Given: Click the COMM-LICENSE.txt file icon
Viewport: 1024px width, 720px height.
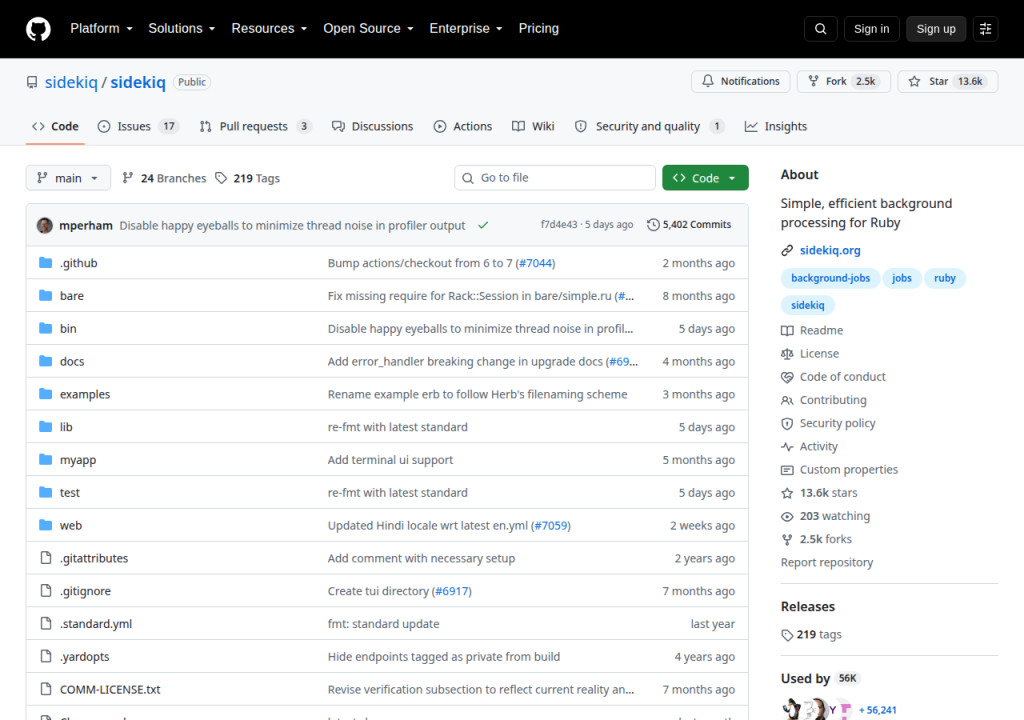Looking at the screenshot, I should point(46,689).
